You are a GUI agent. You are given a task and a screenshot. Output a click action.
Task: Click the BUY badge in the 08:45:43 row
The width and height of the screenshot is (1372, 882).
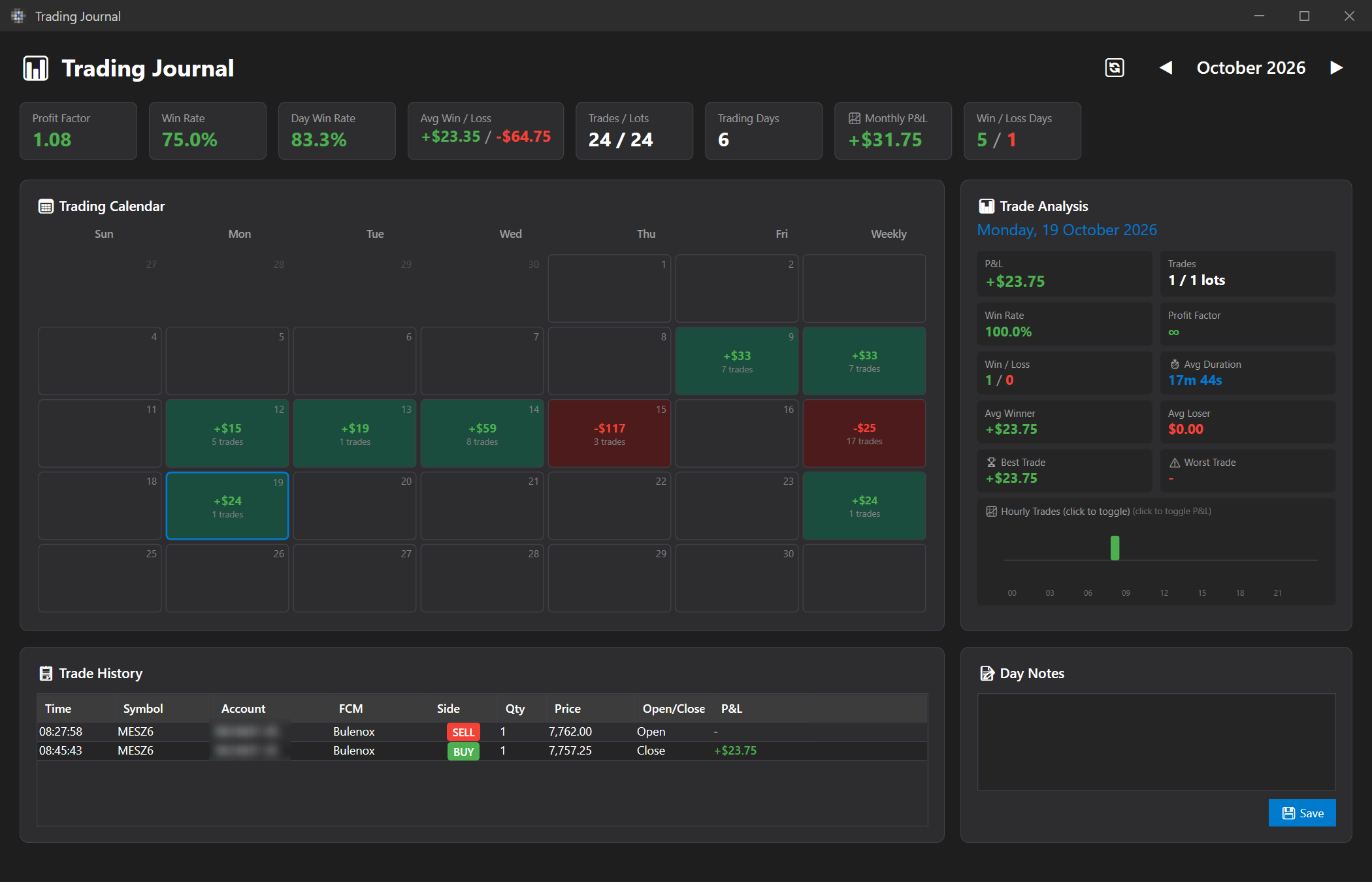(x=463, y=751)
